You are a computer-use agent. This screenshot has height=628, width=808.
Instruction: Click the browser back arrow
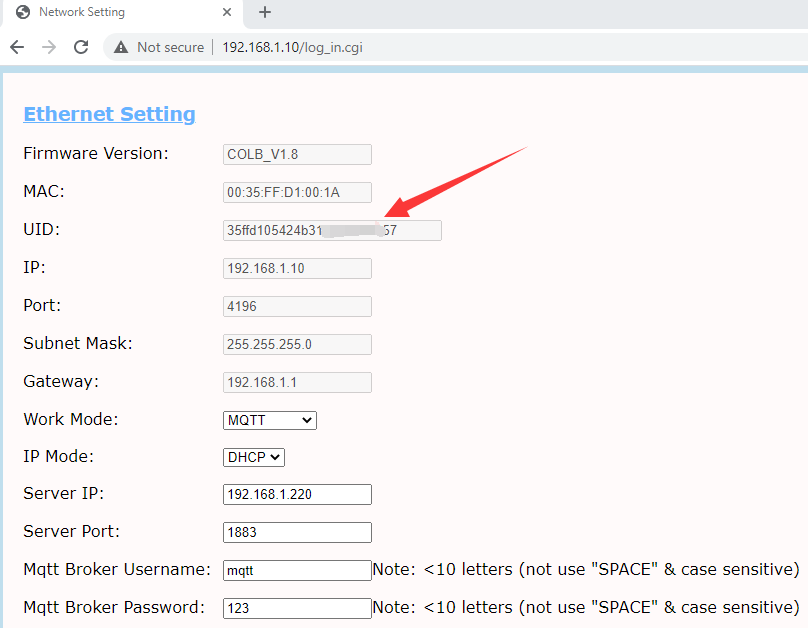pos(17,47)
